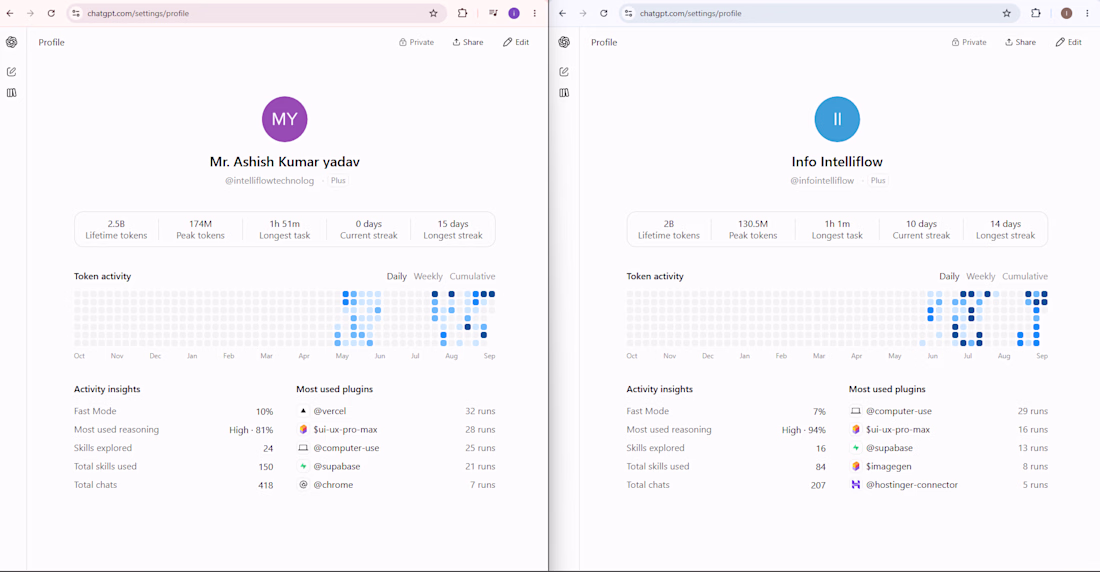Click forward arrow in left browser window
This screenshot has width=1100, height=572.
pos(30,13)
